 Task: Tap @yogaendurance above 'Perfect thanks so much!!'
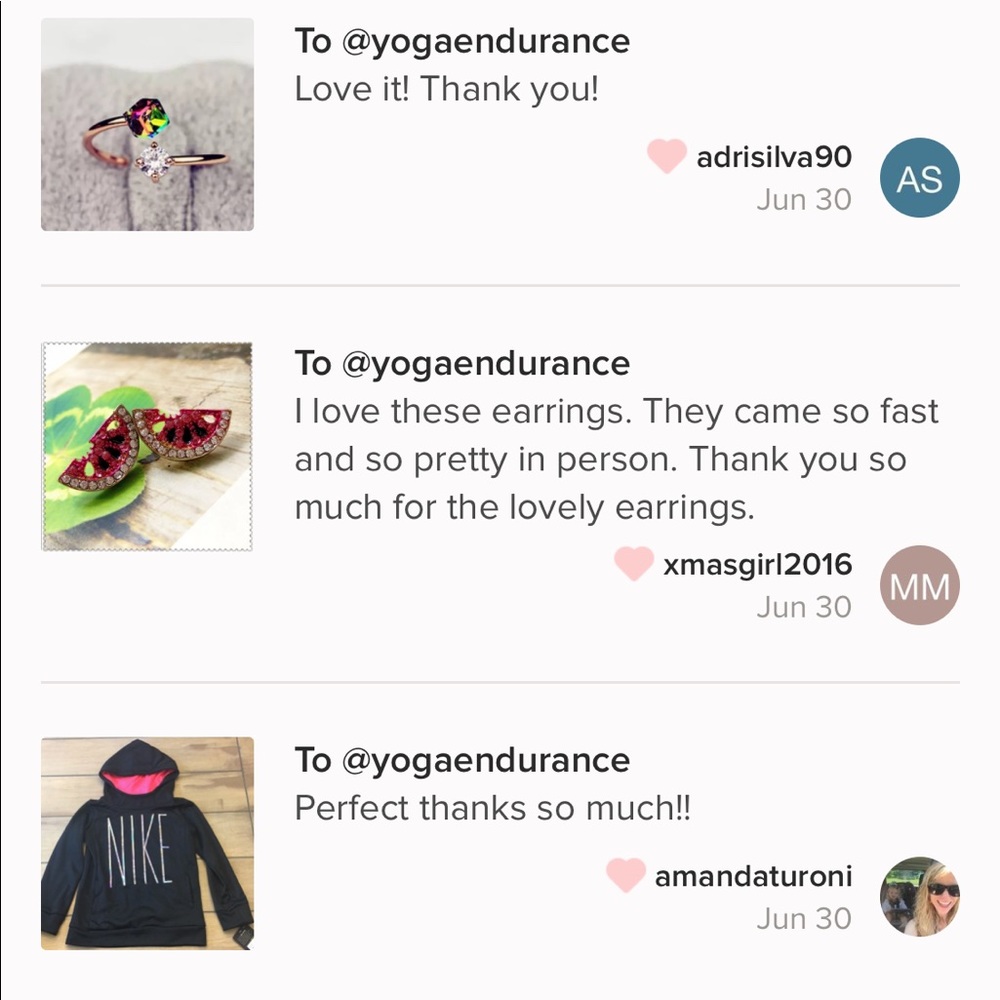[x=486, y=761]
